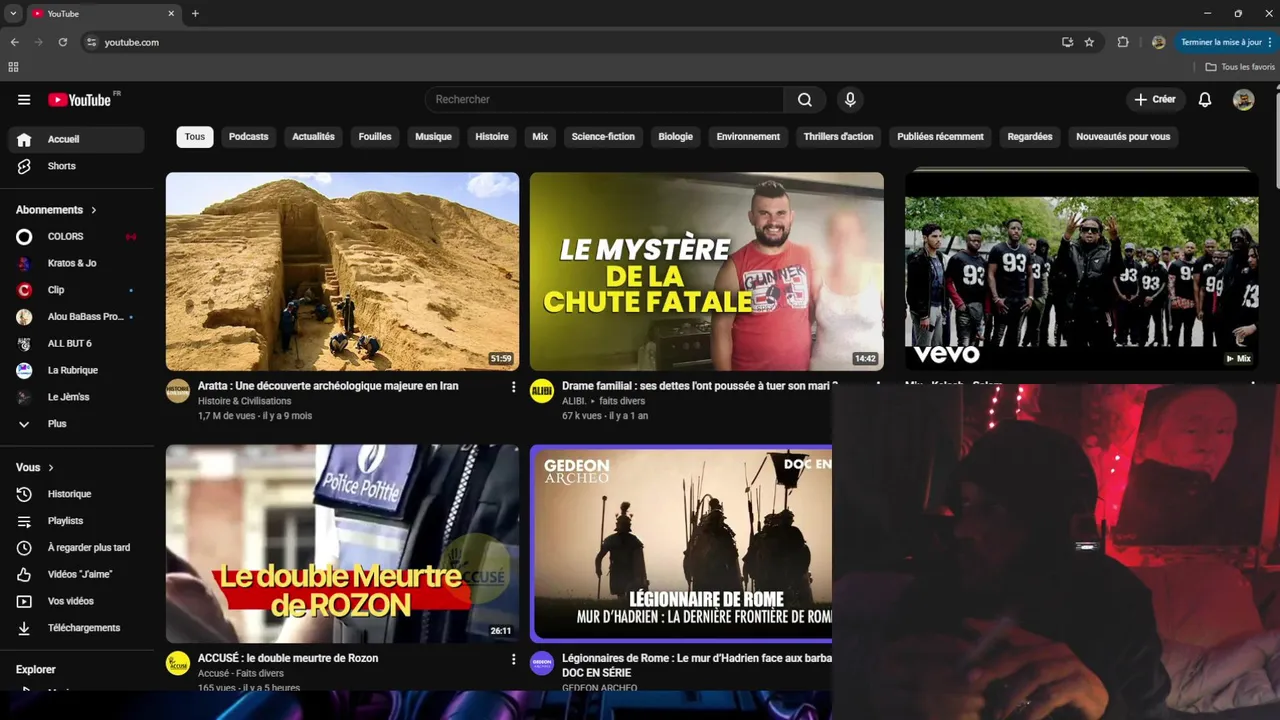Open Playlists in sidebar
Screen dimensions: 1280x720
coord(76,521)
